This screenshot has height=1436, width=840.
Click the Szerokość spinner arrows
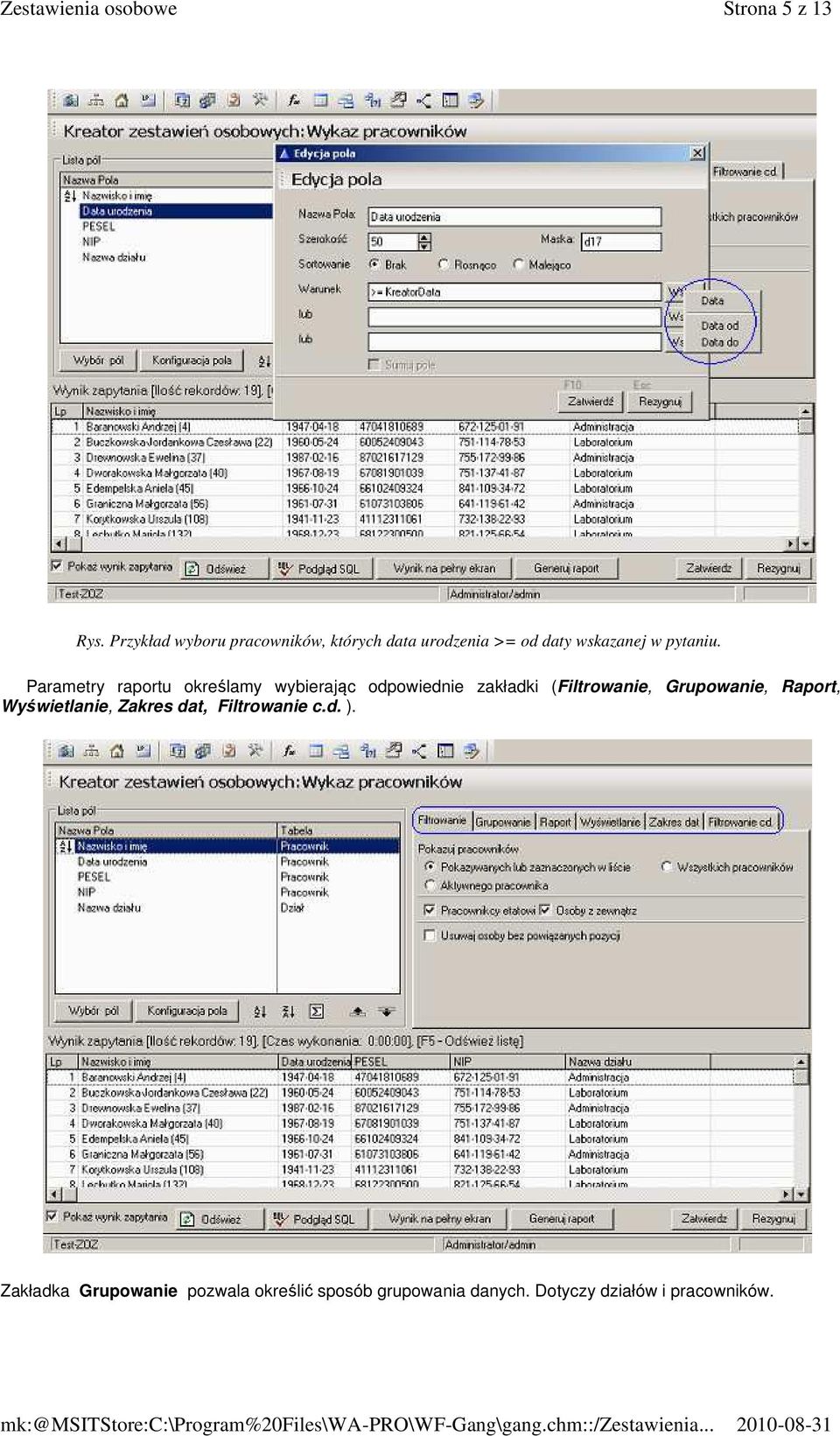pos(424,241)
